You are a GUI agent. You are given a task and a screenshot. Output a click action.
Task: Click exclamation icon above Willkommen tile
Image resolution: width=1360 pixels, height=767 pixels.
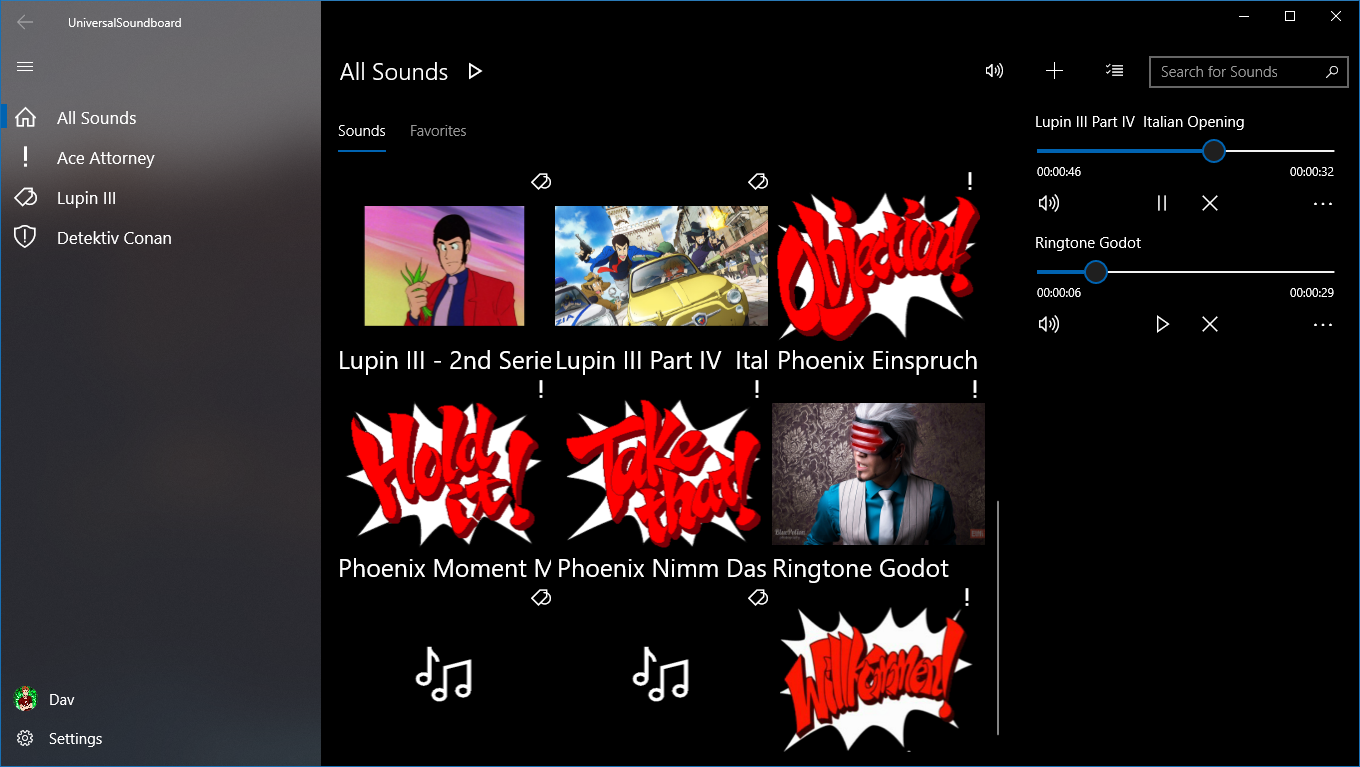pos(967,597)
